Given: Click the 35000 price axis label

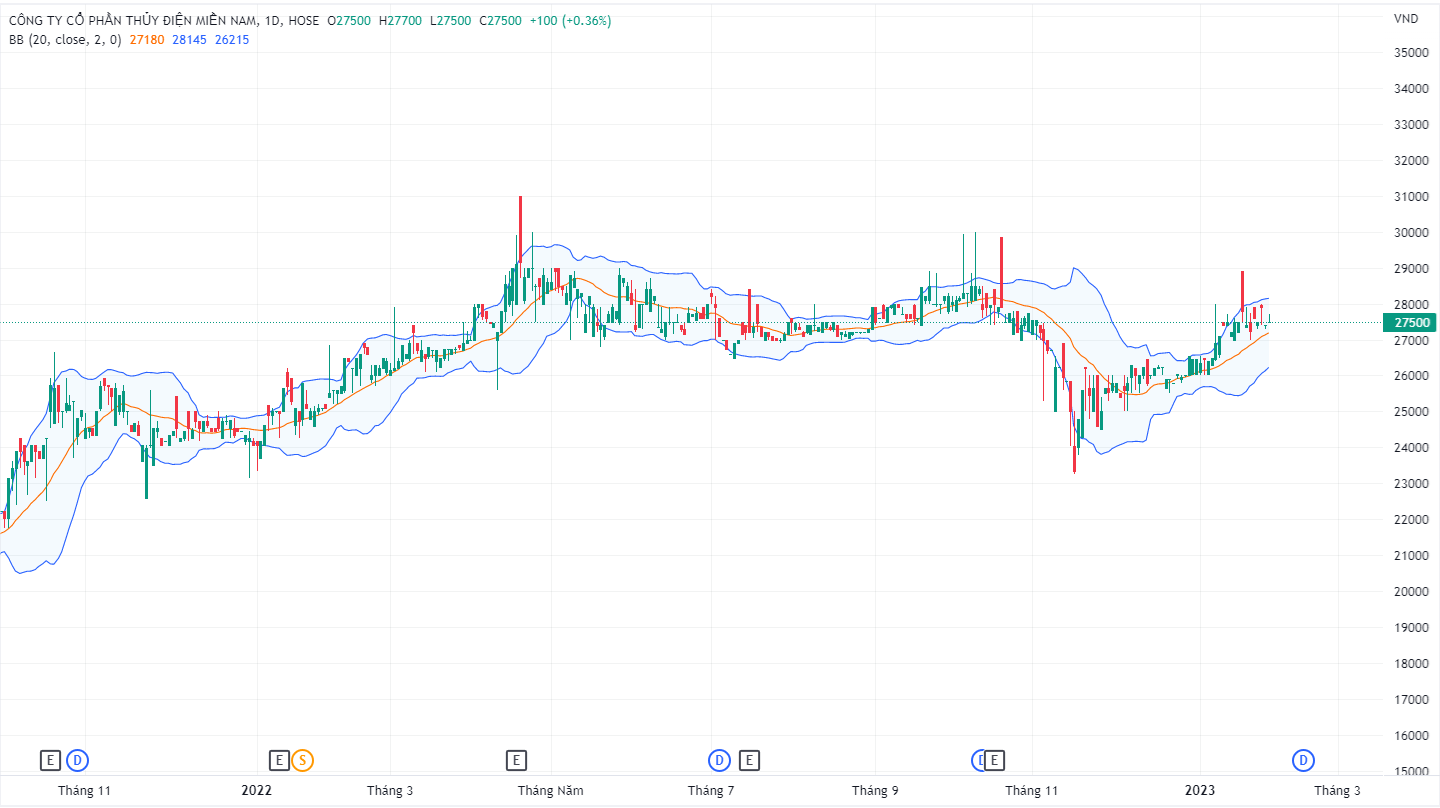Looking at the screenshot, I should [1410, 52].
